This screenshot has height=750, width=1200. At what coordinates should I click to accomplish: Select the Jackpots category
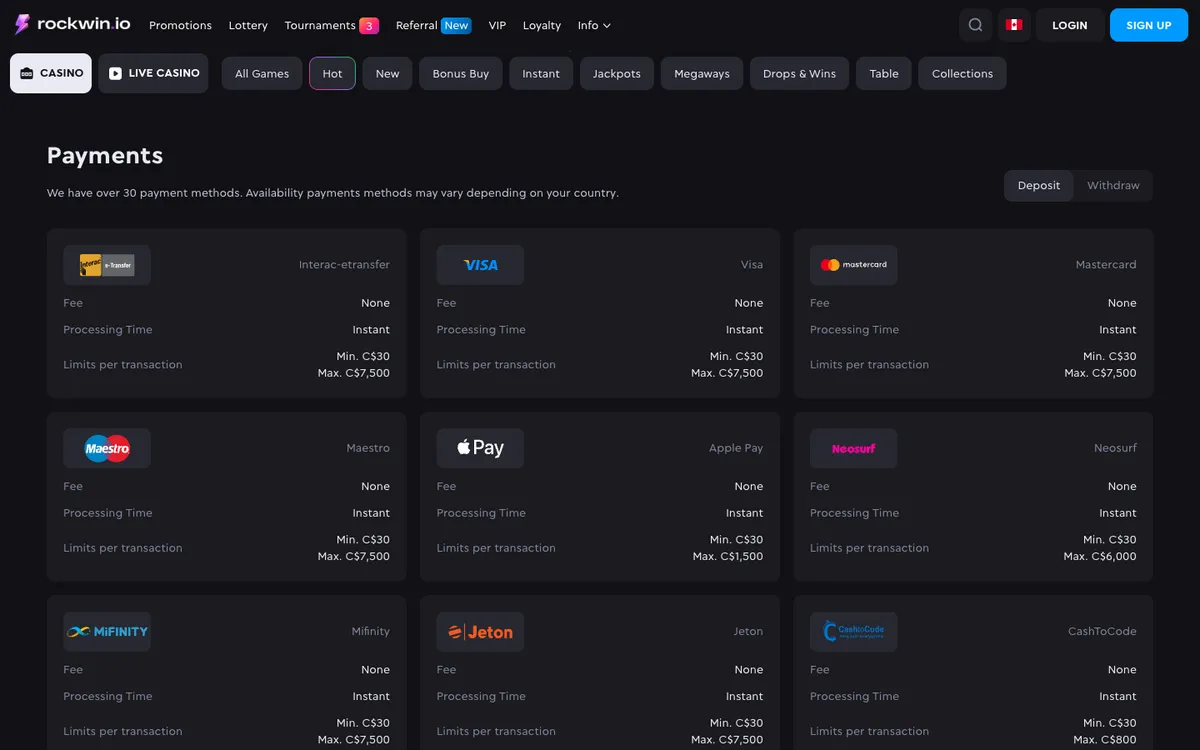pos(617,74)
